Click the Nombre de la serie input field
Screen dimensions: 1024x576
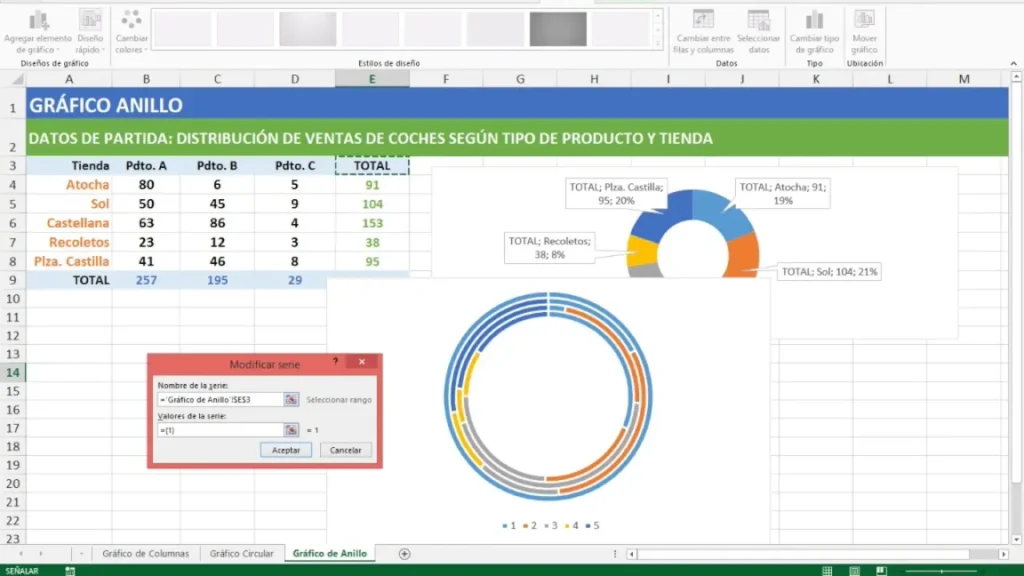(x=220, y=399)
